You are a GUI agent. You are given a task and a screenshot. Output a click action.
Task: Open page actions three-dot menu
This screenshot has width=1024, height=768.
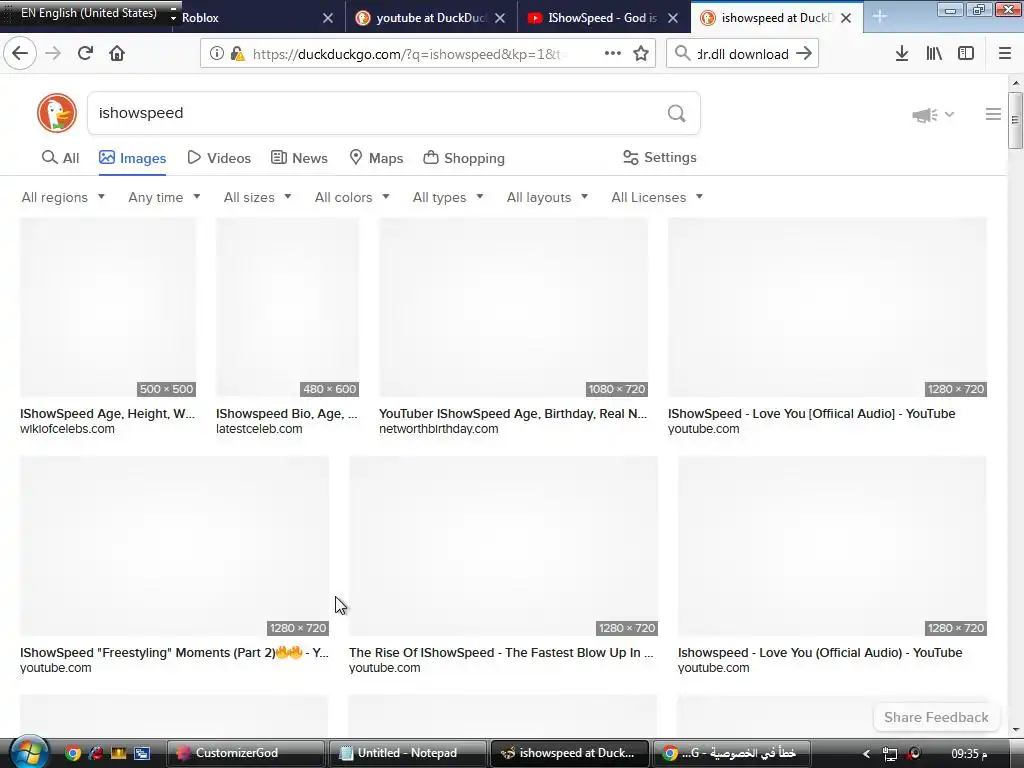[613, 54]
